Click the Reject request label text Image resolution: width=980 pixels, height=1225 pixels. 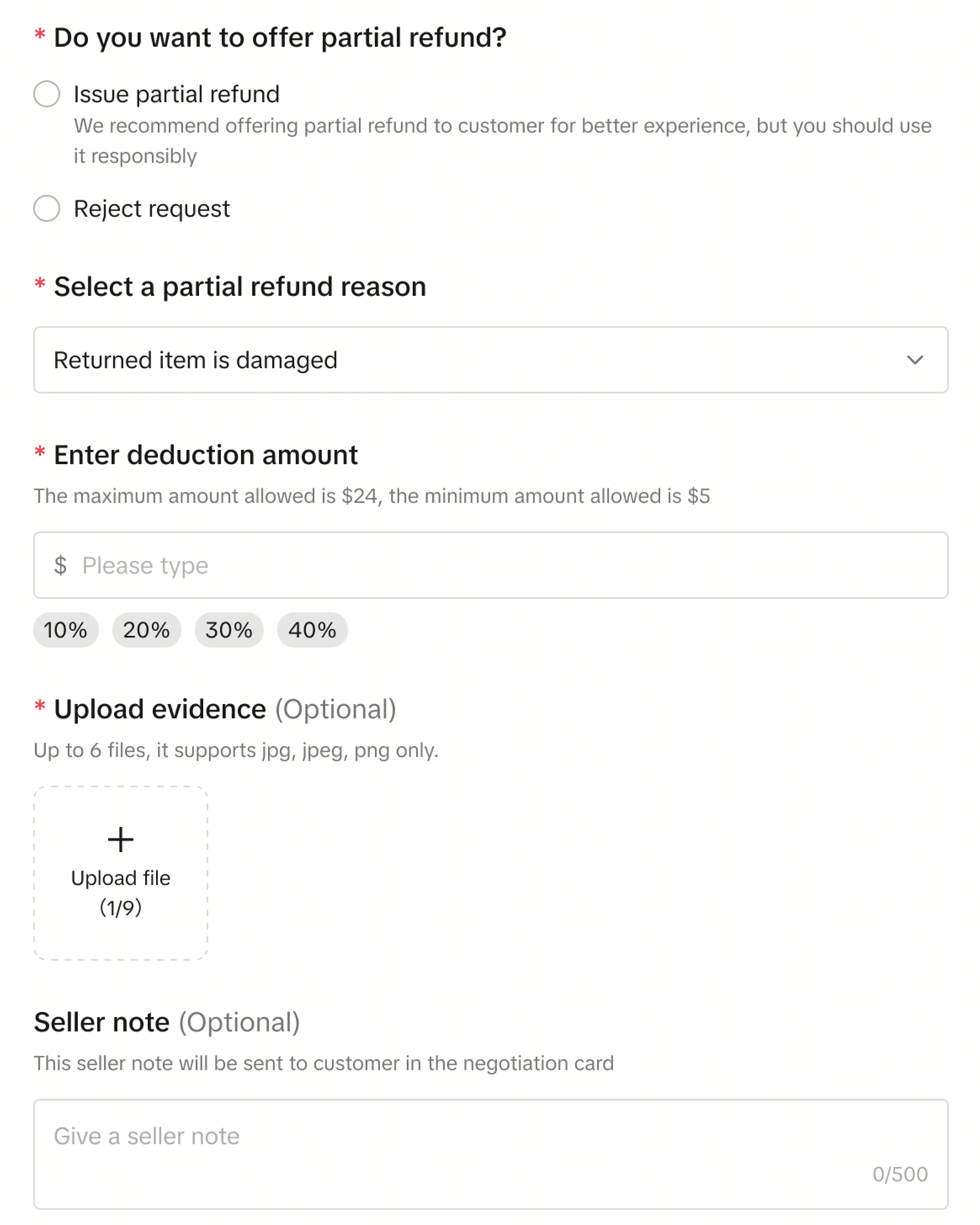click(151, 209)
